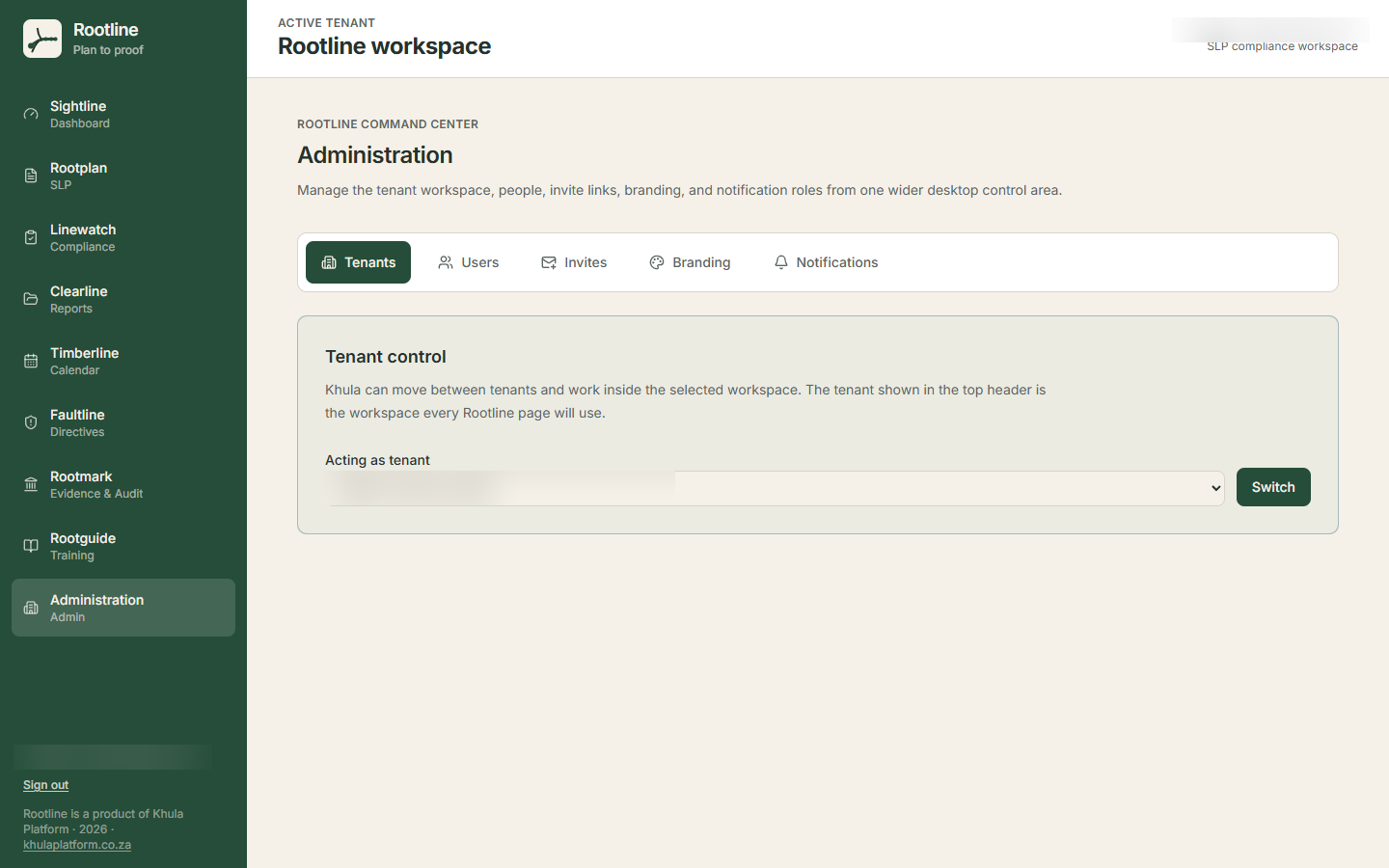Click the Switch button

pos(1273,487)
